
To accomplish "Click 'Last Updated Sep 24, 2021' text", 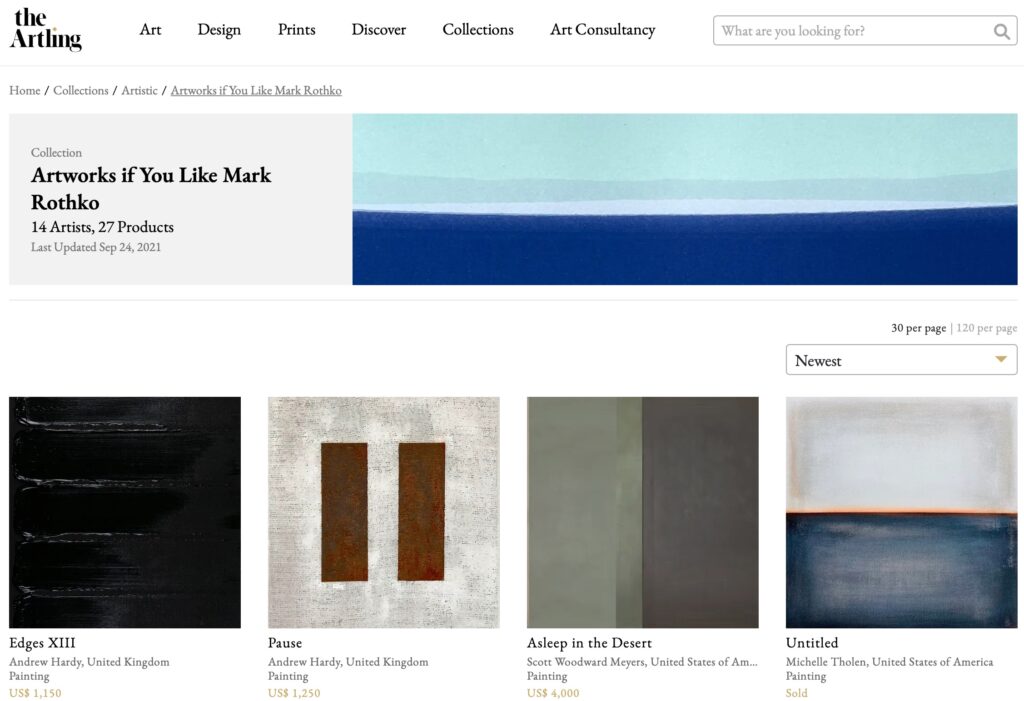I will click(x=96, y=247).
